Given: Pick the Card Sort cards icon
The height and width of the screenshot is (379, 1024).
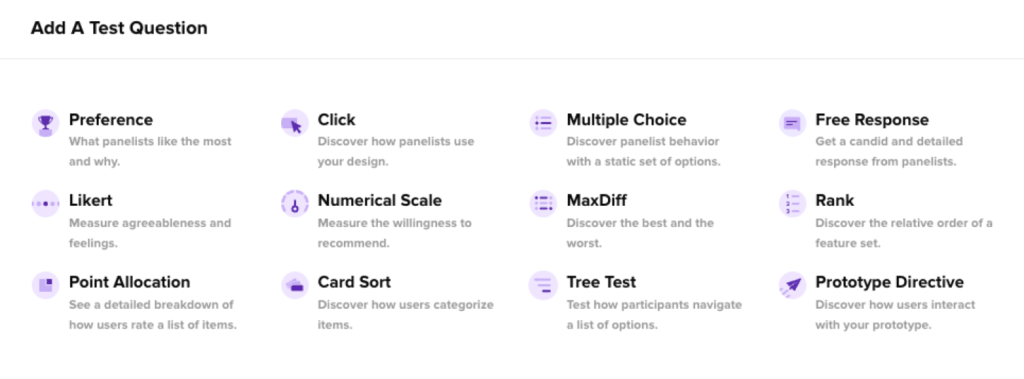Looking at the screenshot, I should 295,286.
